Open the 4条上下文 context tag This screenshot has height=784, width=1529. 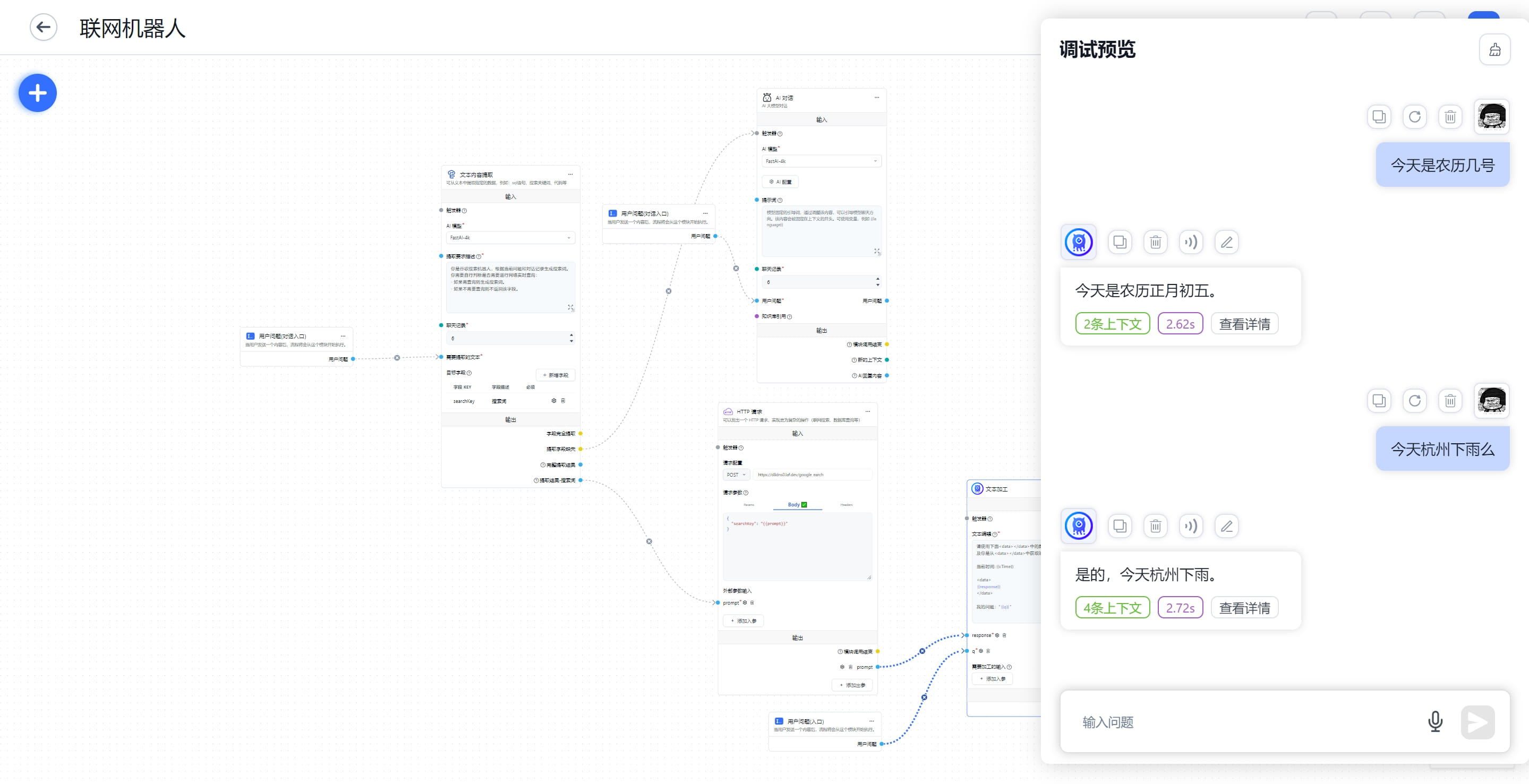1112,608
